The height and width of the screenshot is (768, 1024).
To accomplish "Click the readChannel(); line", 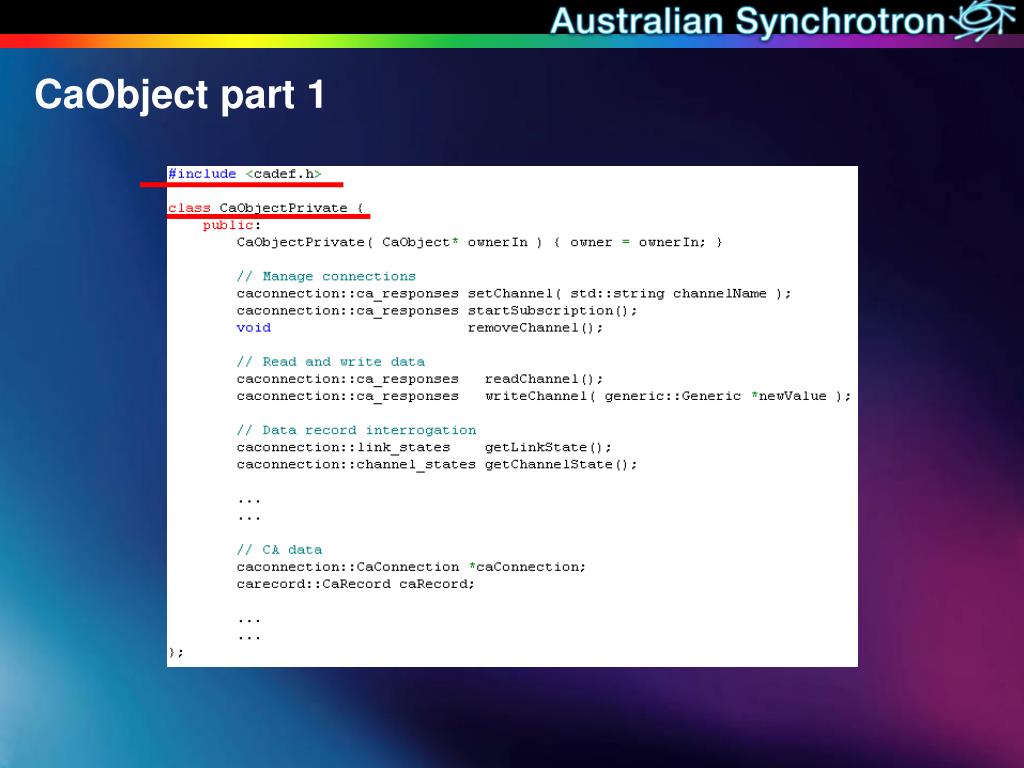I will coord(420,379).
